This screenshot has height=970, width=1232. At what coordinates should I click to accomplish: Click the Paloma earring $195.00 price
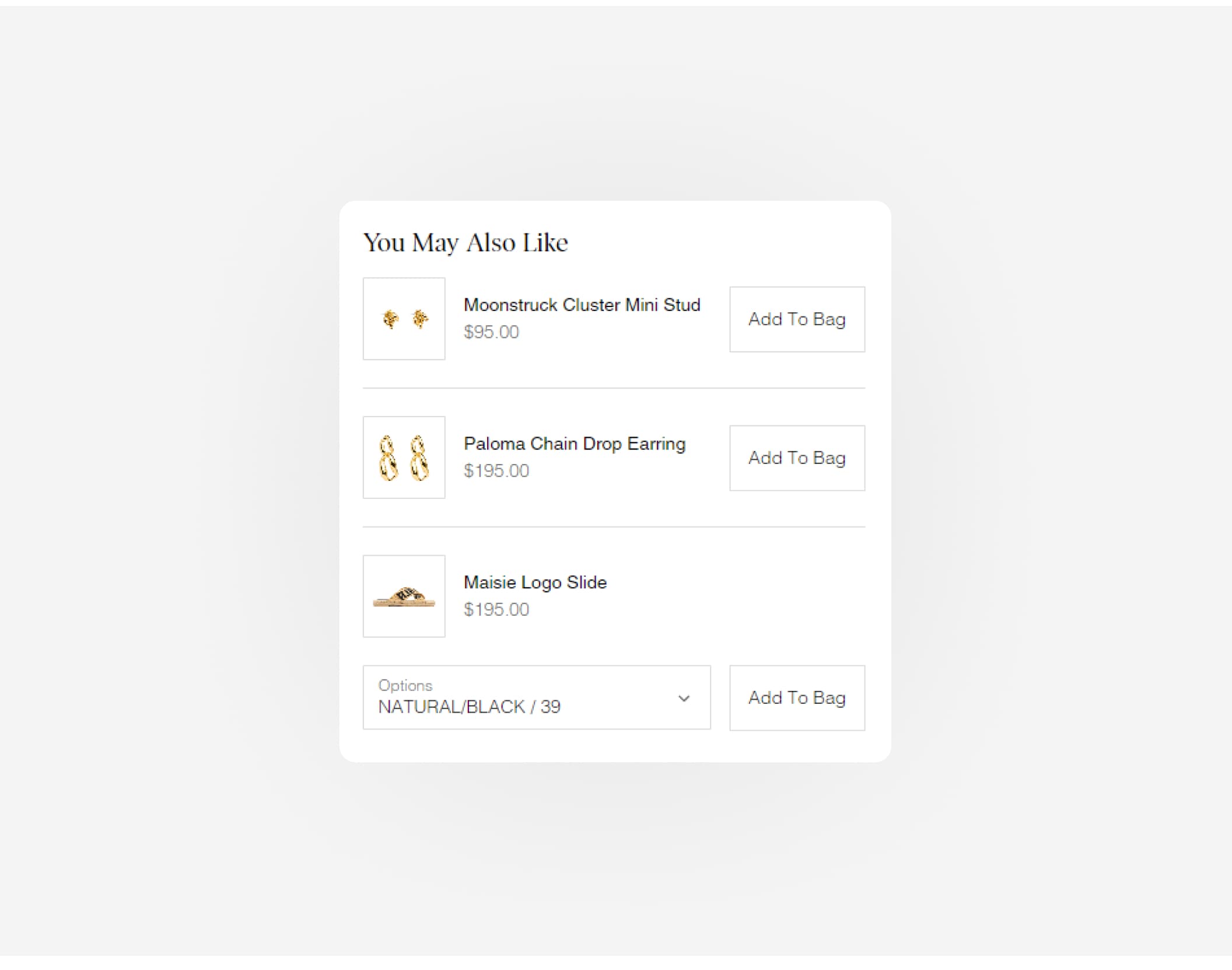pyautogui.click(x=496, y=471)
